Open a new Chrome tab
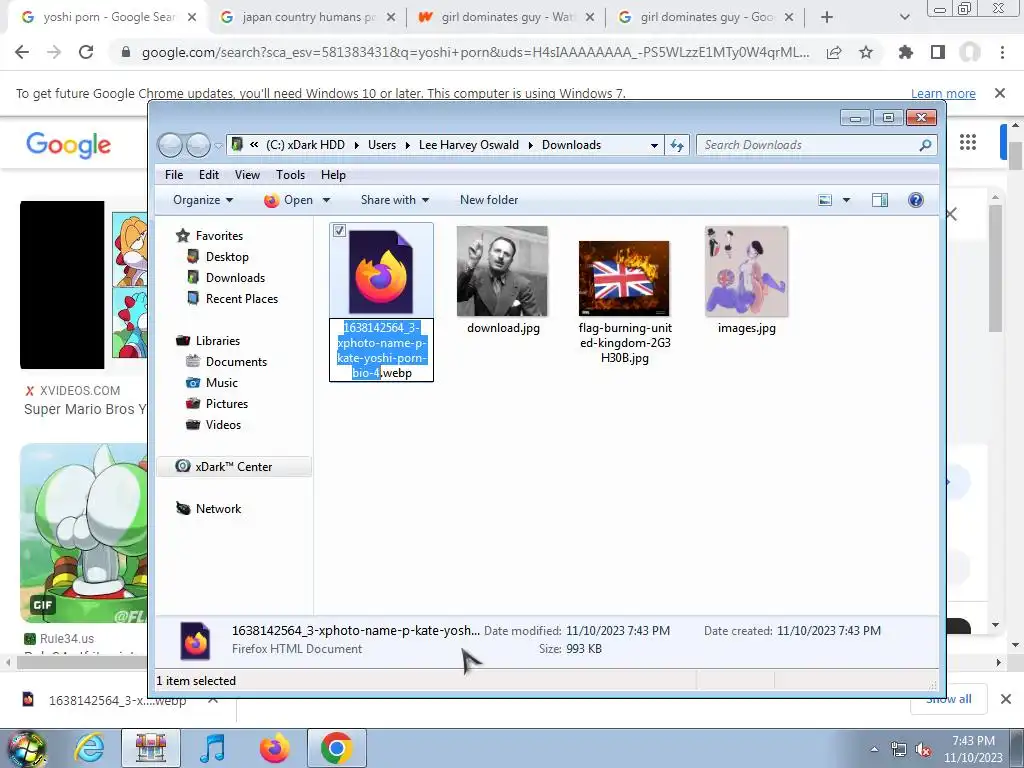Image resolution: width=1024 pixels, height=768 pixels. pyautogui.click(x=827, y=17)
